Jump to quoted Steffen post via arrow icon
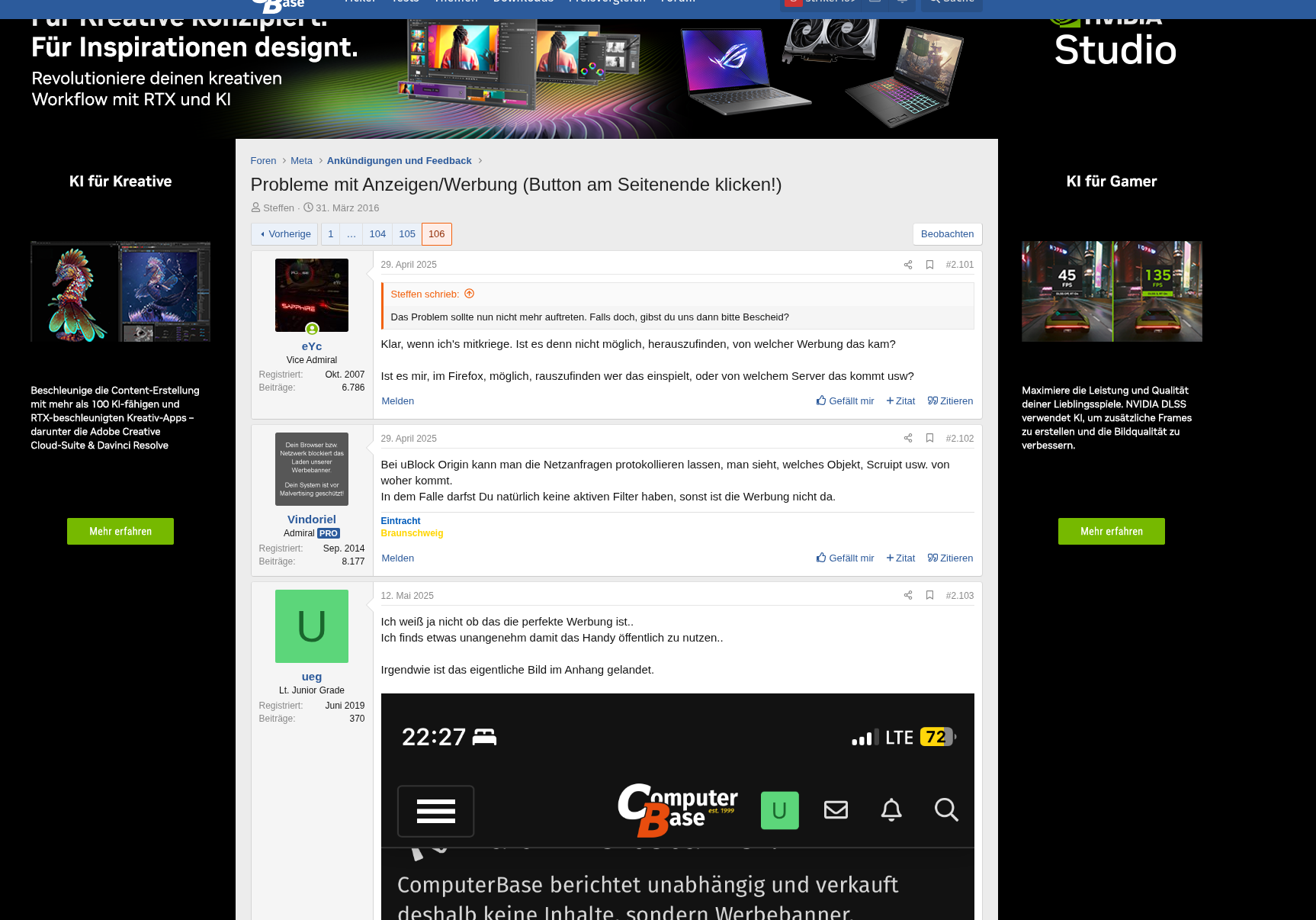 click(x=470, y=294)
